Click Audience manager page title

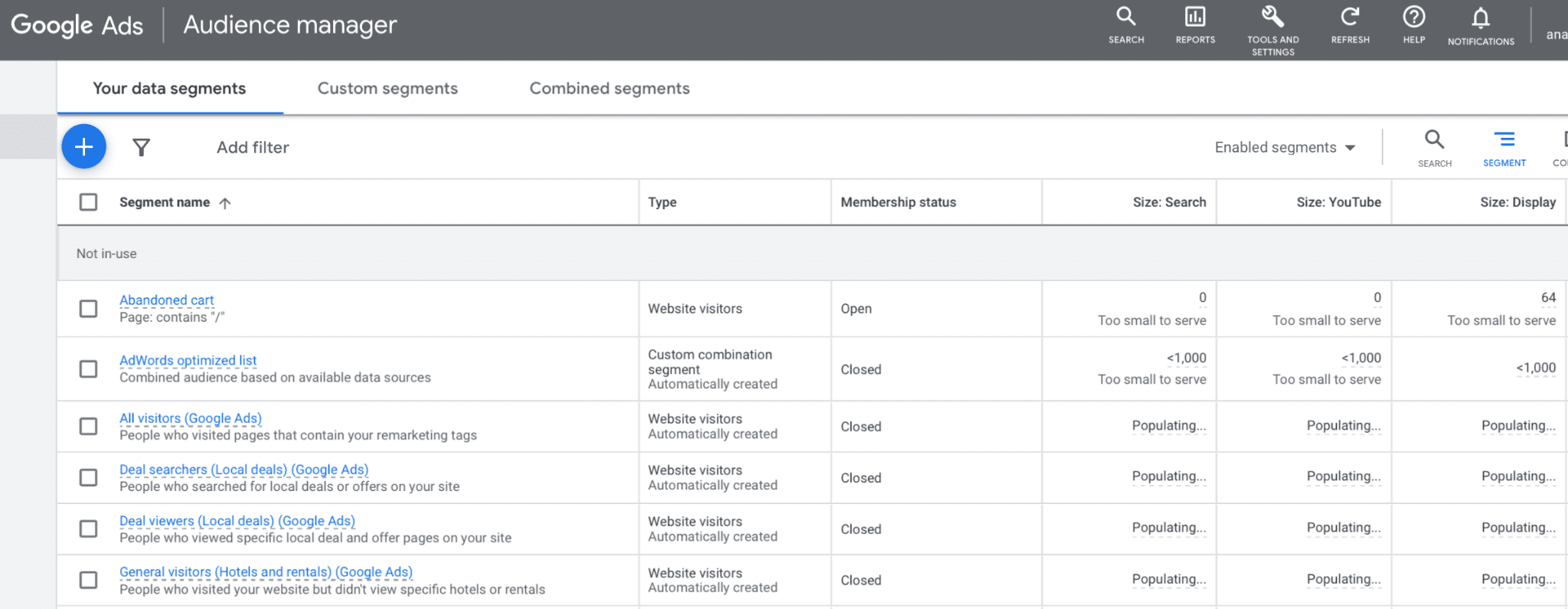click(x=289, y=25)
